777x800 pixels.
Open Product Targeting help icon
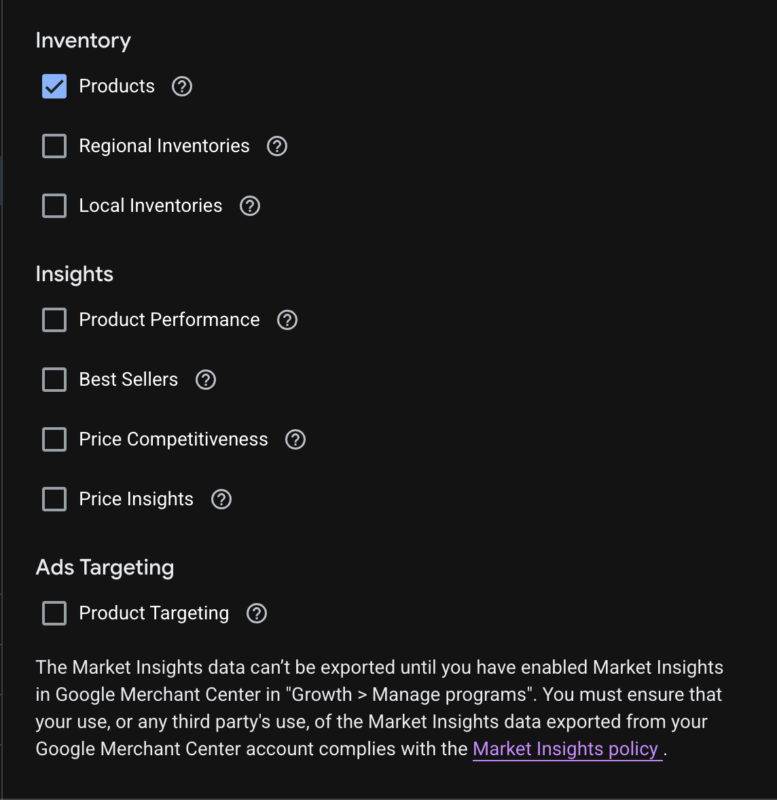pos(257,614)
